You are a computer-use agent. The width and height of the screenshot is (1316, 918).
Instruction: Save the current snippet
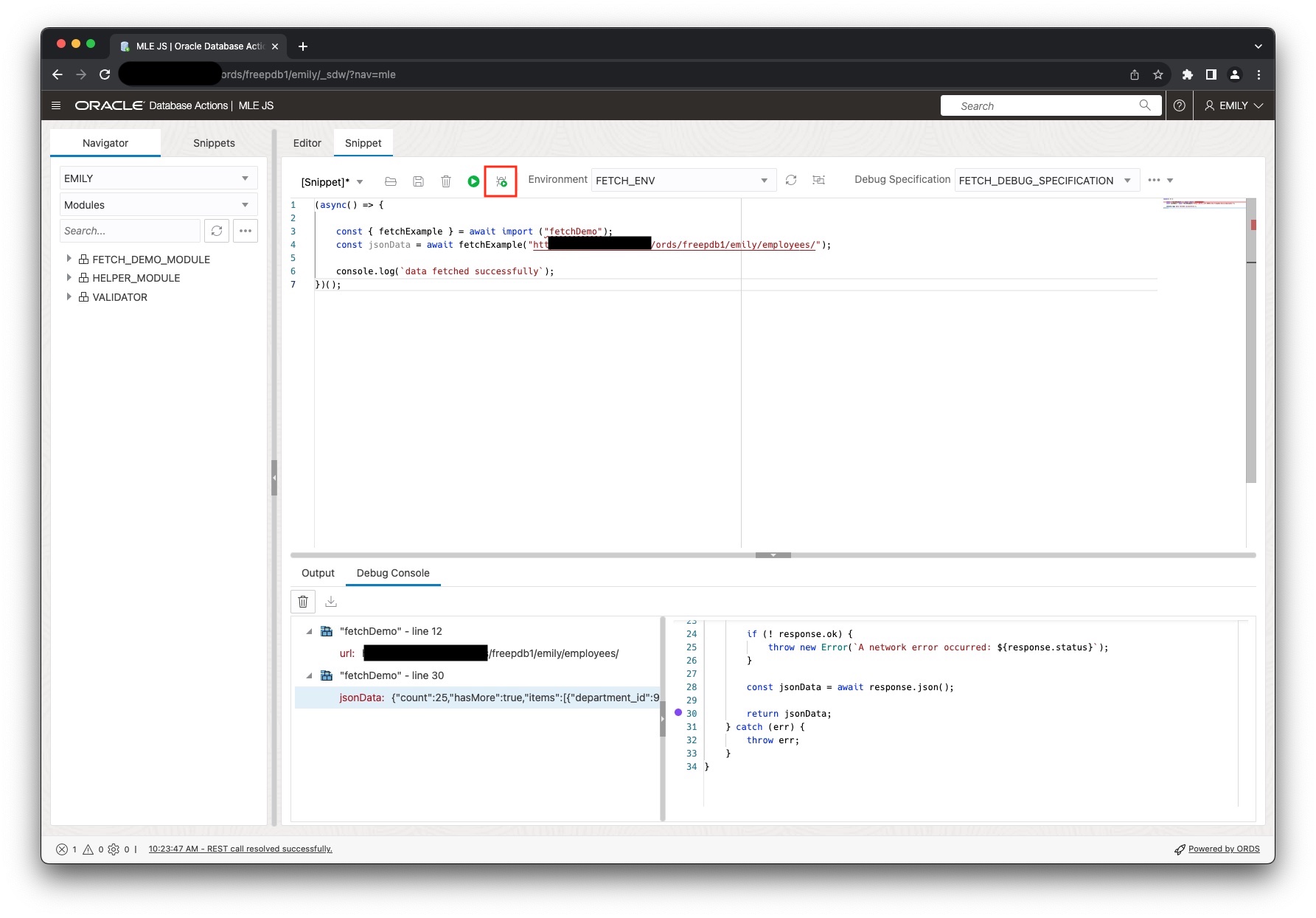coord(418,181)
